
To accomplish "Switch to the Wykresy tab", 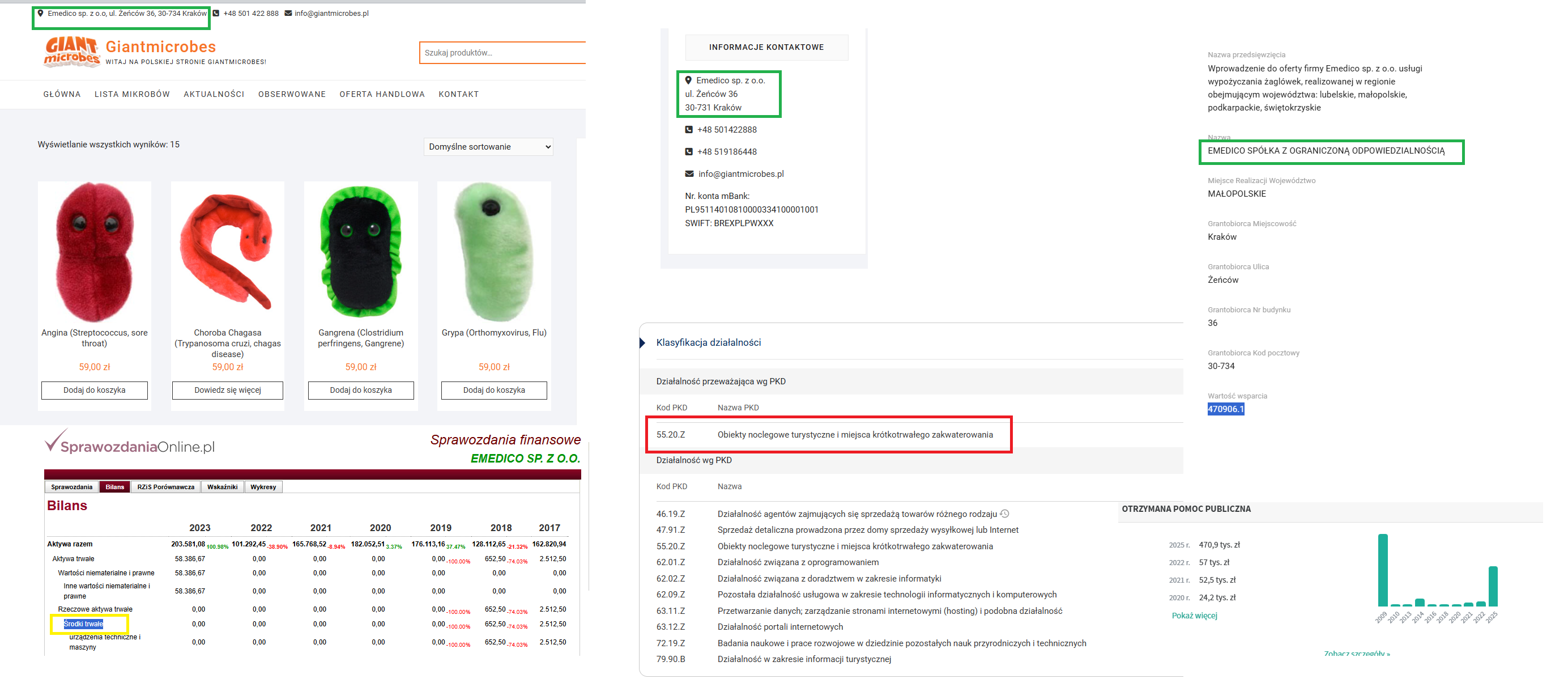I will pos(263,486).
